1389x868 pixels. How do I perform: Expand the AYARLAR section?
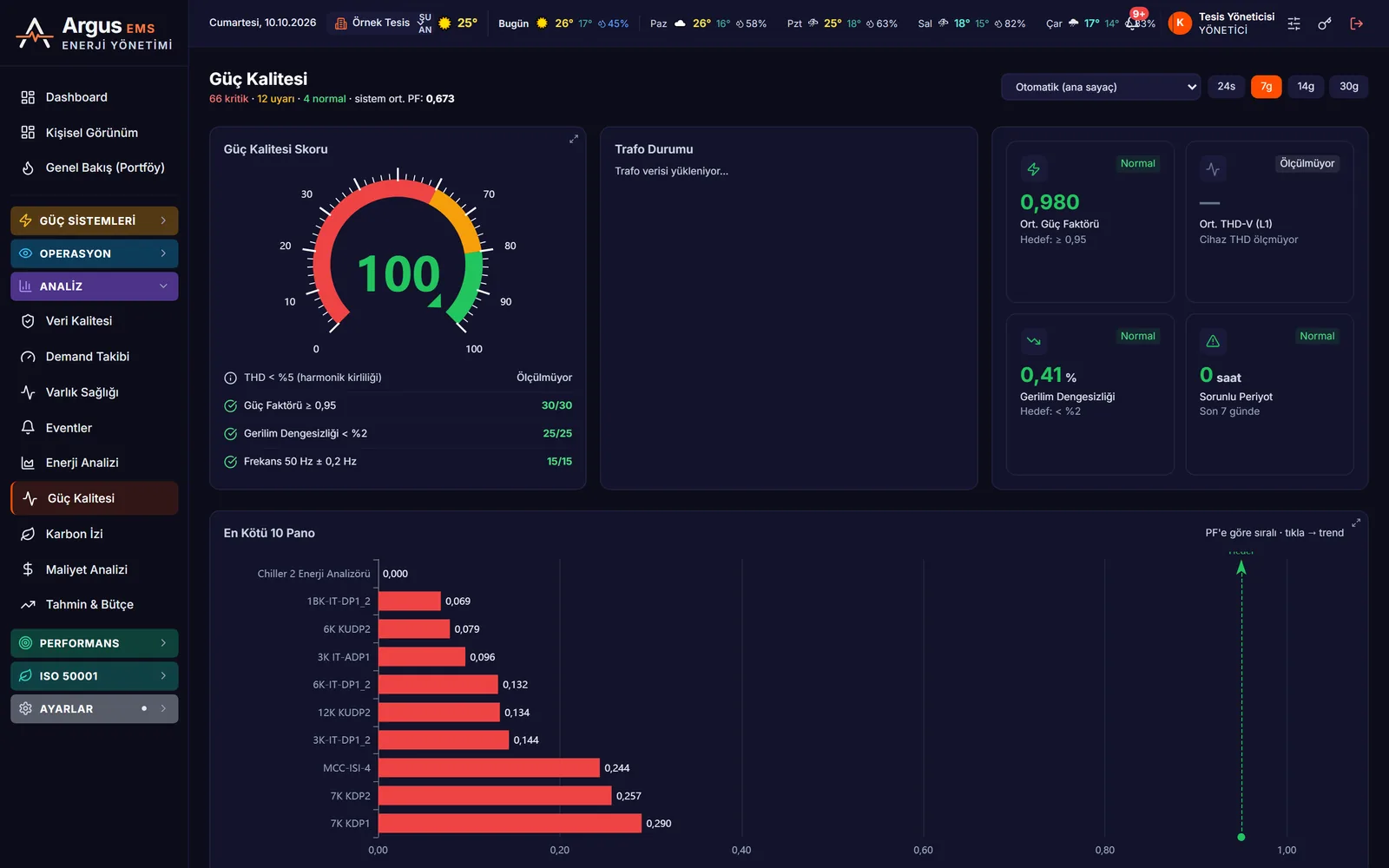pyautogui.click(x=95, y=709)
